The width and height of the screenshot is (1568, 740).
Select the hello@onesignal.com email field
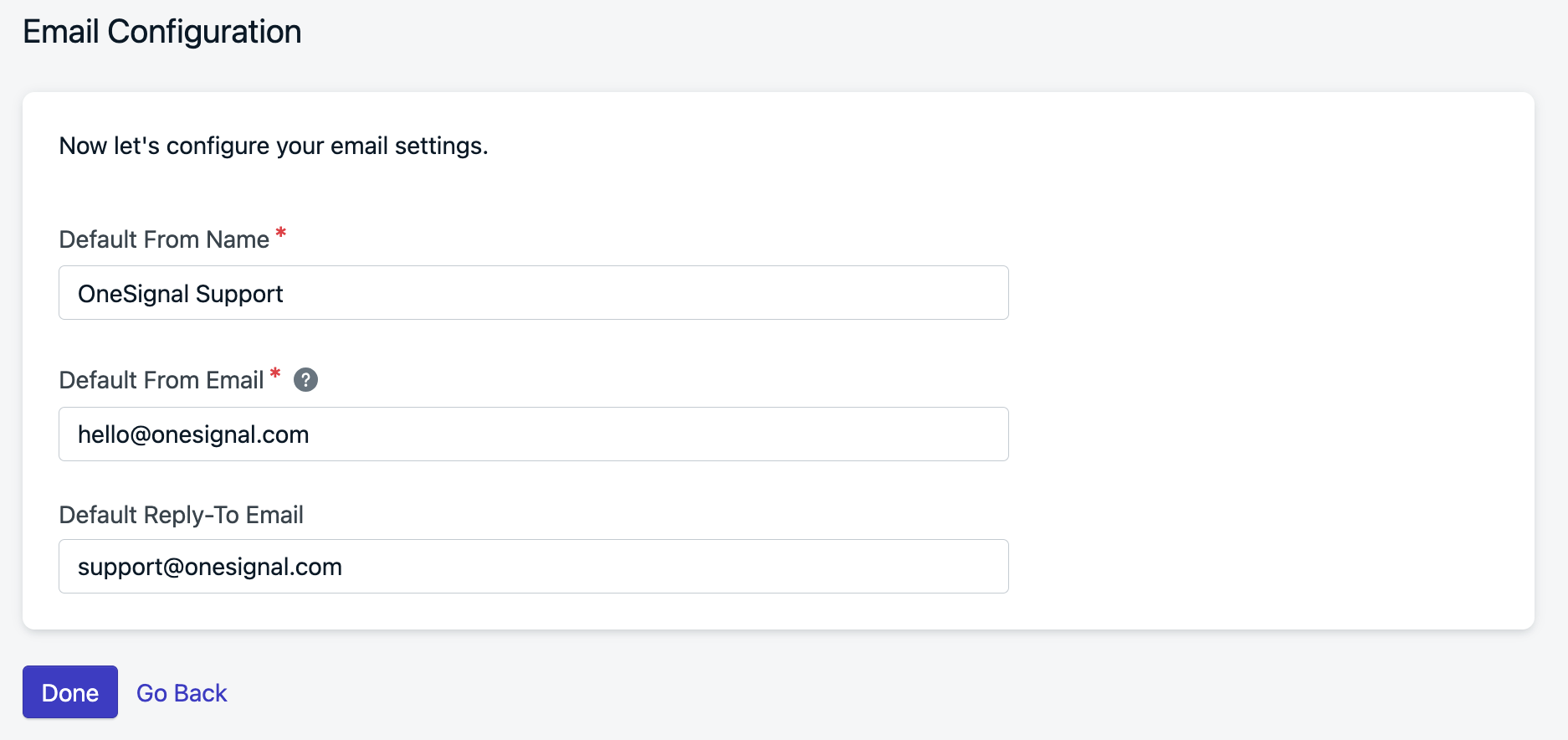pos(533,434)
